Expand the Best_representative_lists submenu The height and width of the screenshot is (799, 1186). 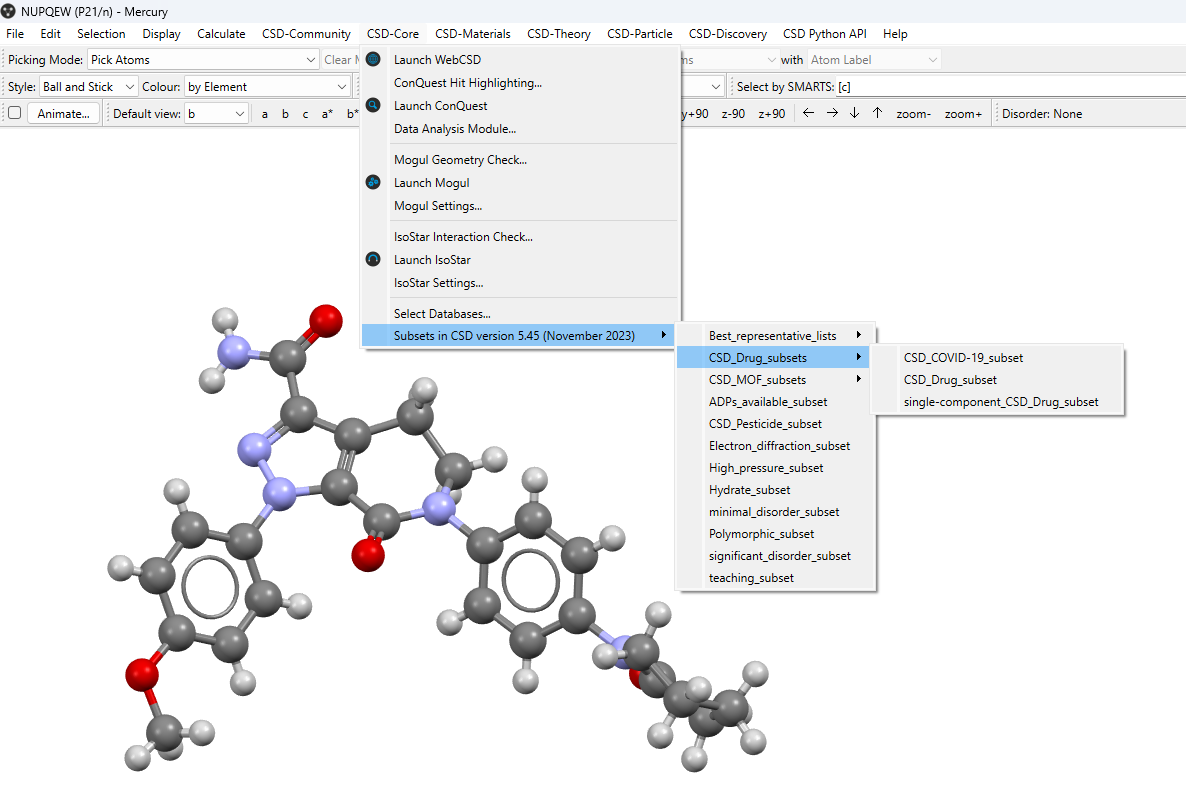pos(774,335)
